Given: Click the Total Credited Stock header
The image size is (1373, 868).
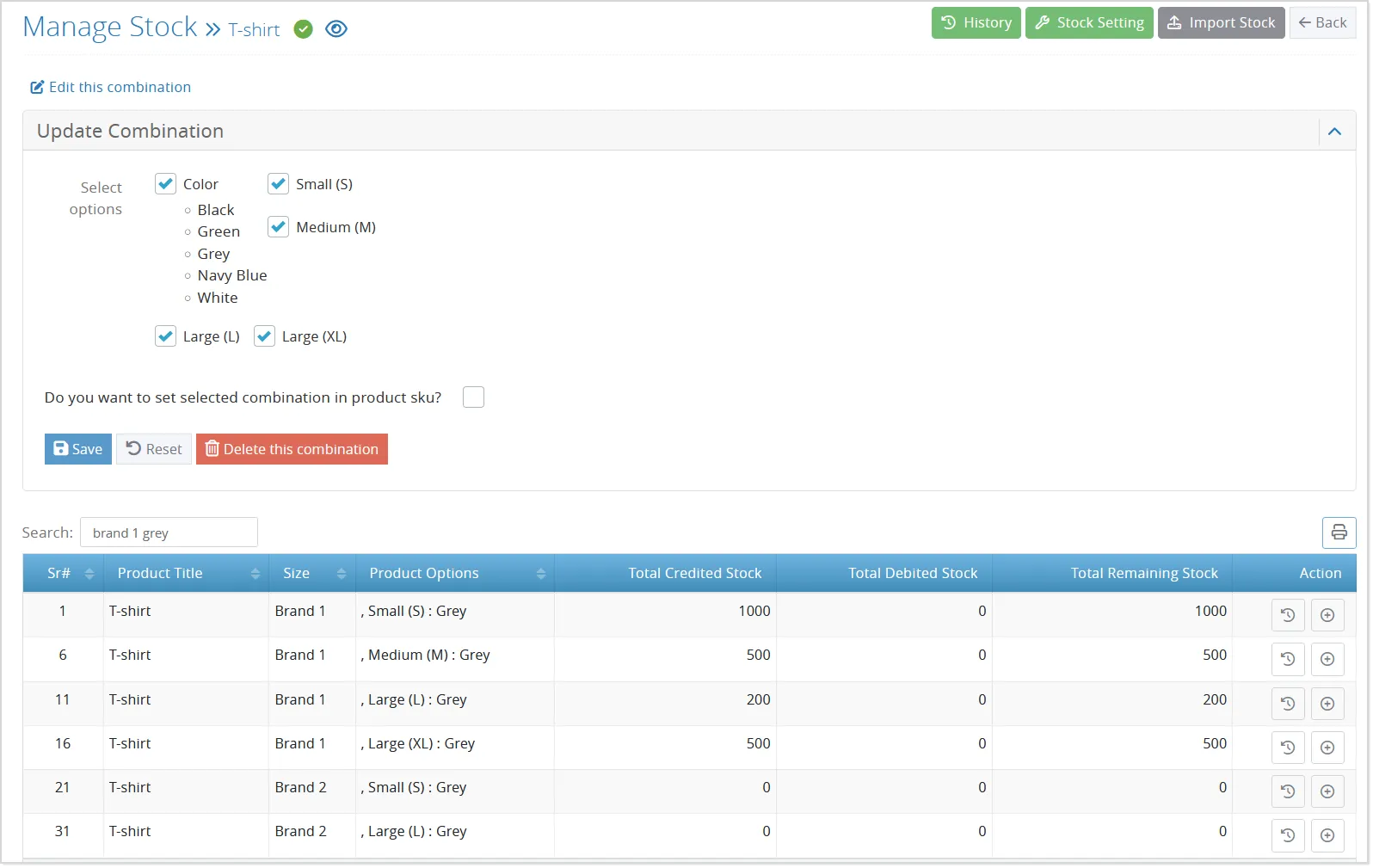Looking at the screenshot, I should tap(666, 574).
